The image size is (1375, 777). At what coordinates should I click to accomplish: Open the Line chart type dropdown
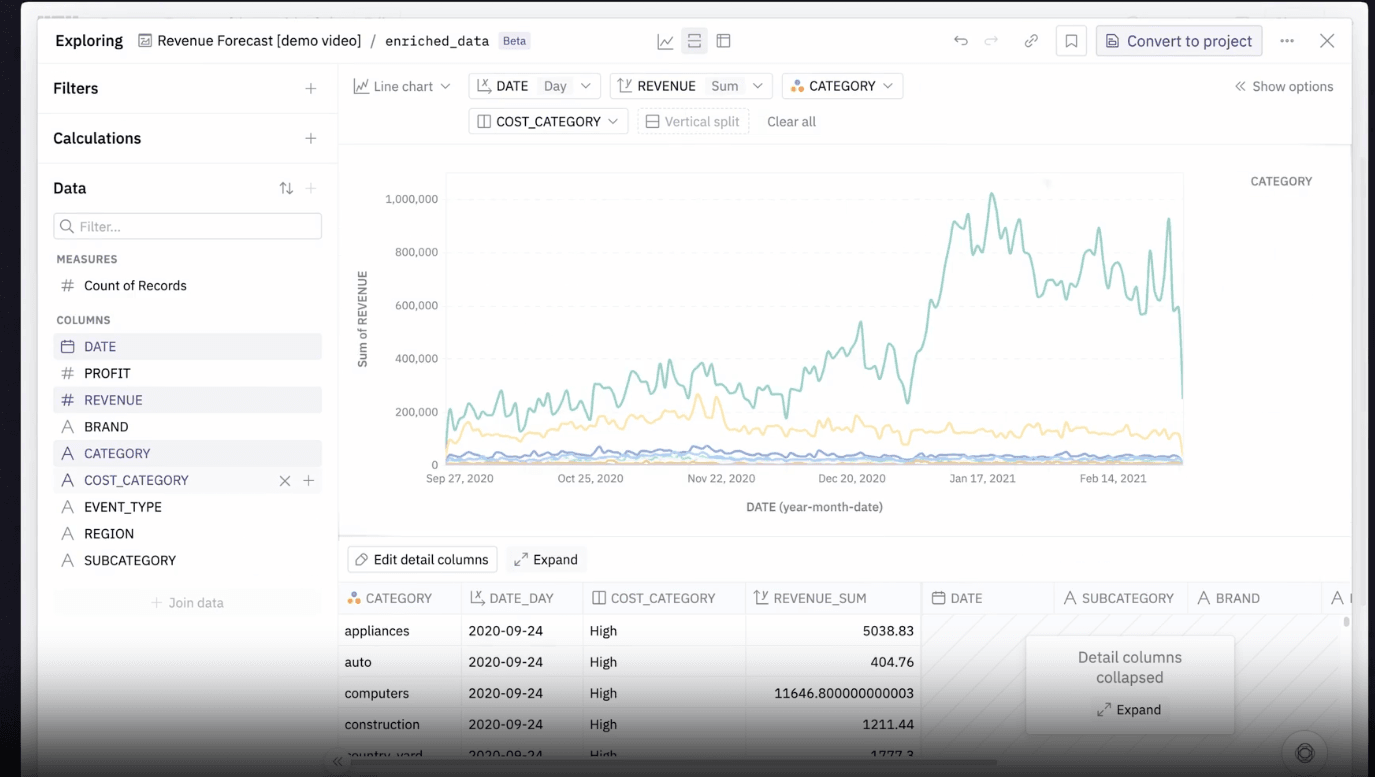[x=402, y=87]
